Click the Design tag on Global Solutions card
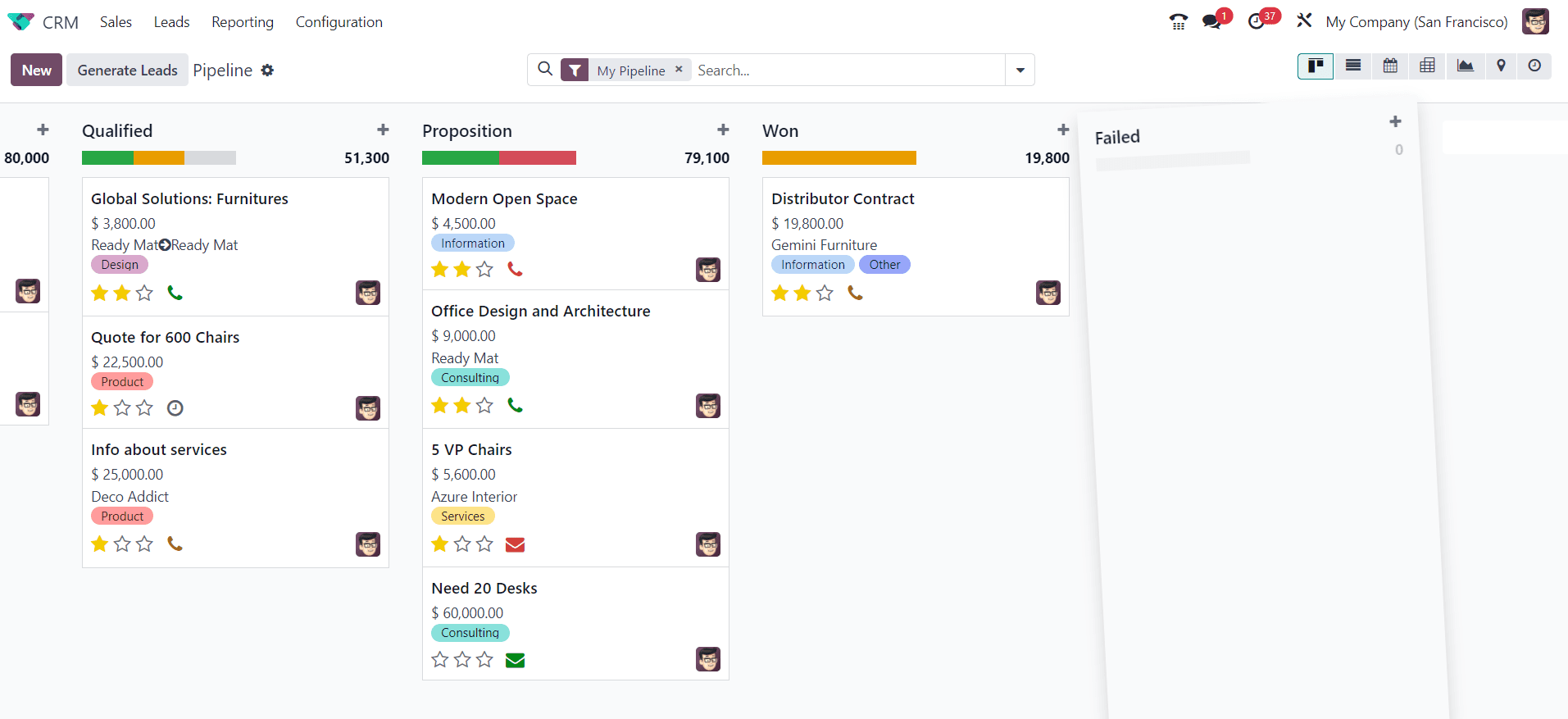1568x719 pixels. (x=120, y=265)
